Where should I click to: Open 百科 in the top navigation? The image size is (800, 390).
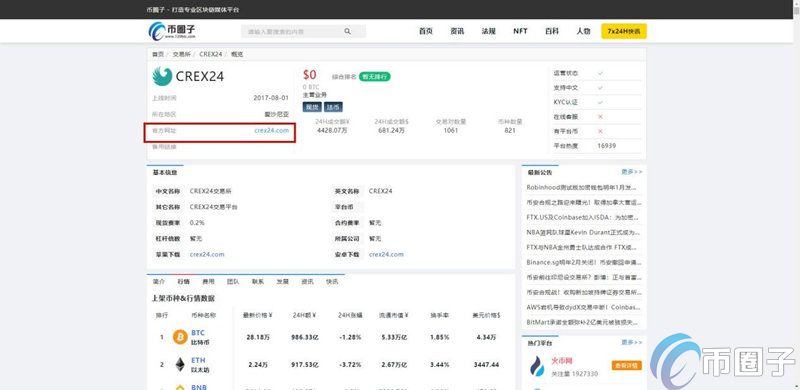(552, 31)
